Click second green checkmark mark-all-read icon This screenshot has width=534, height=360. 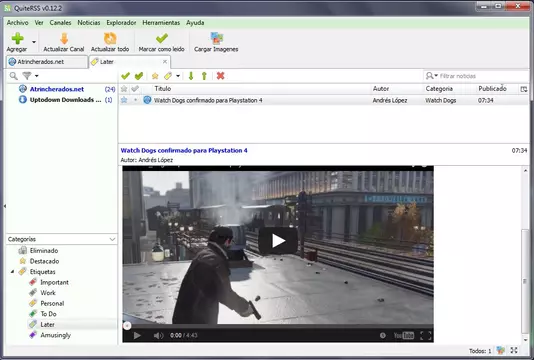point(139,76)
